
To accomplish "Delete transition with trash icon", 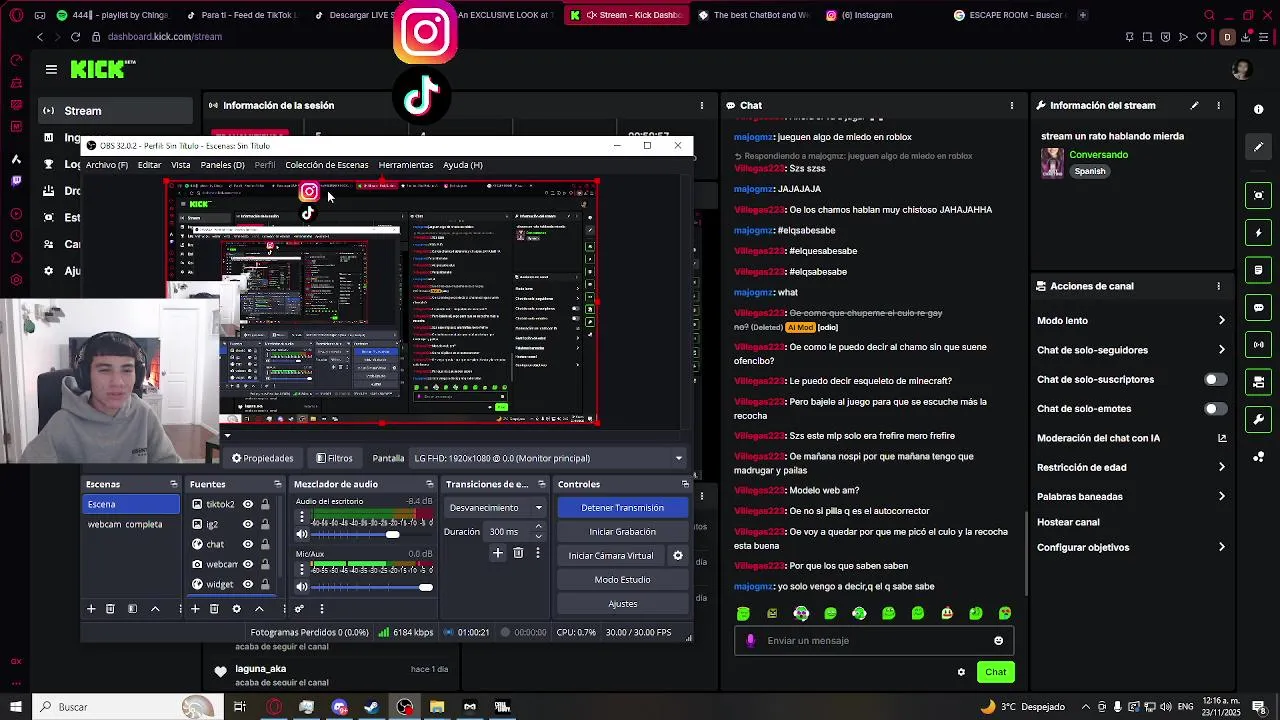I will click(518, 553).
